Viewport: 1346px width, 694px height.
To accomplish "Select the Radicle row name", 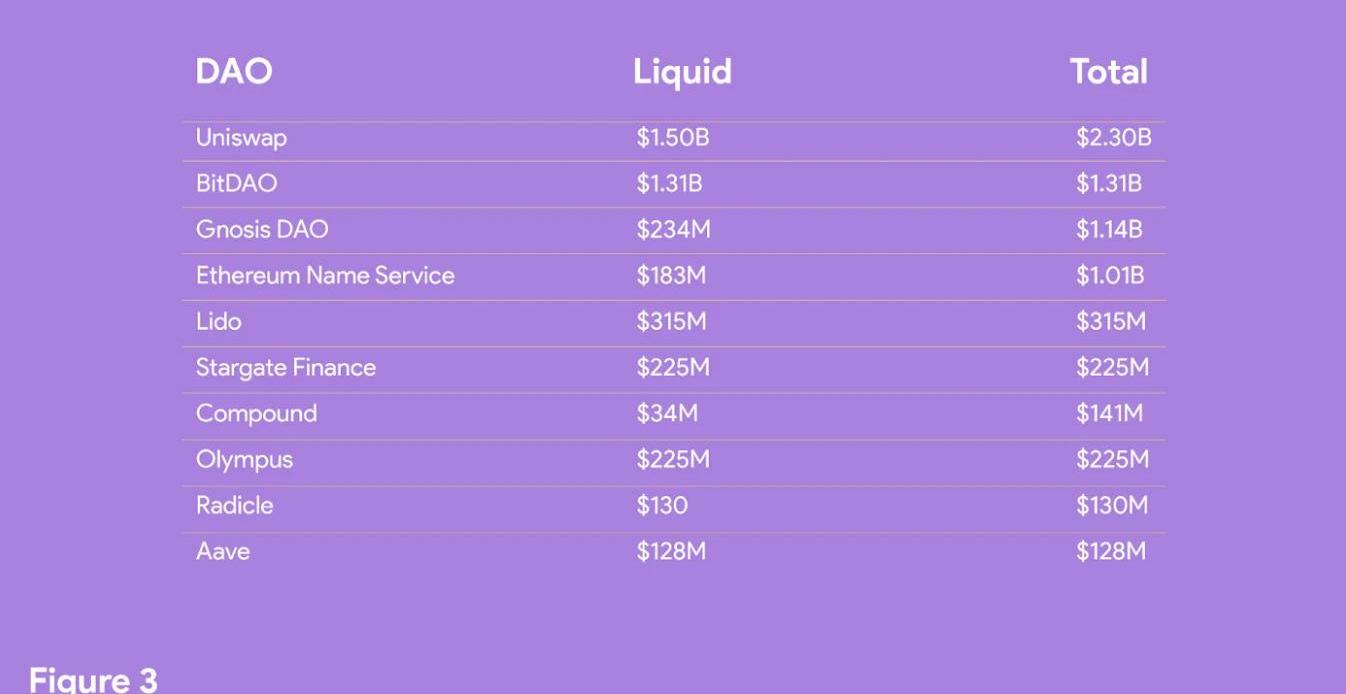I will tap(234, 506).
